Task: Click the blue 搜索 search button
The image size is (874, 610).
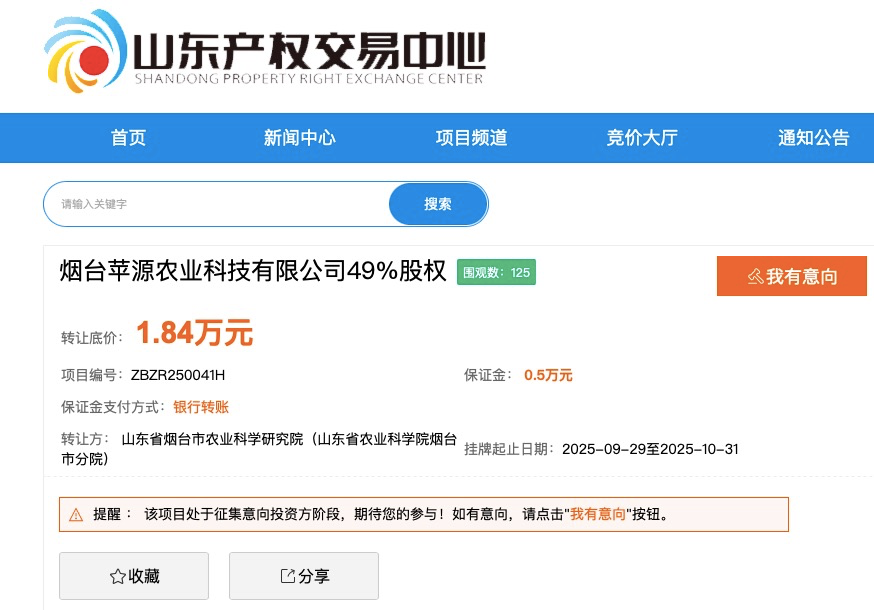Action: coord(438,203)
